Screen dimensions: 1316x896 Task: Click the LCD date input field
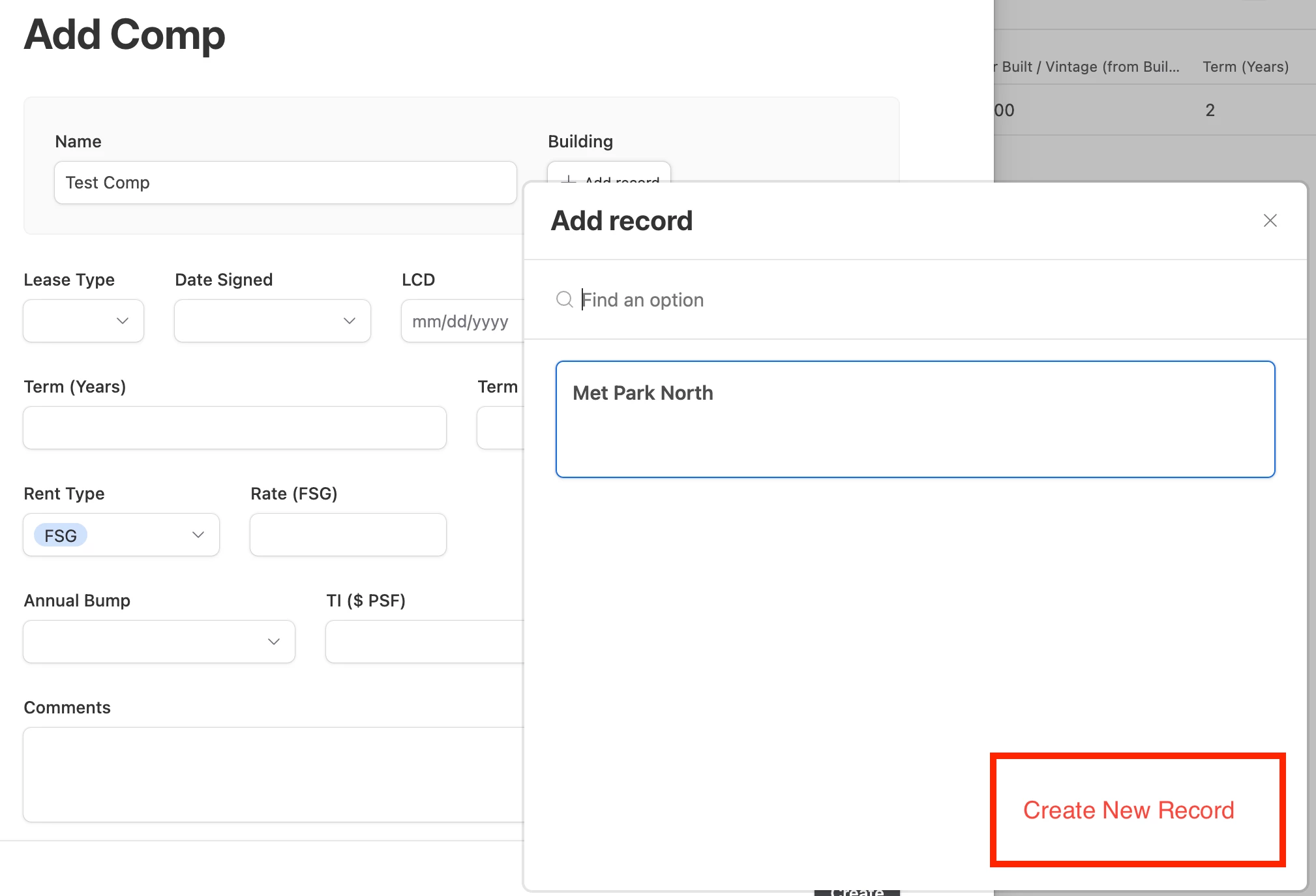(462, 321)
